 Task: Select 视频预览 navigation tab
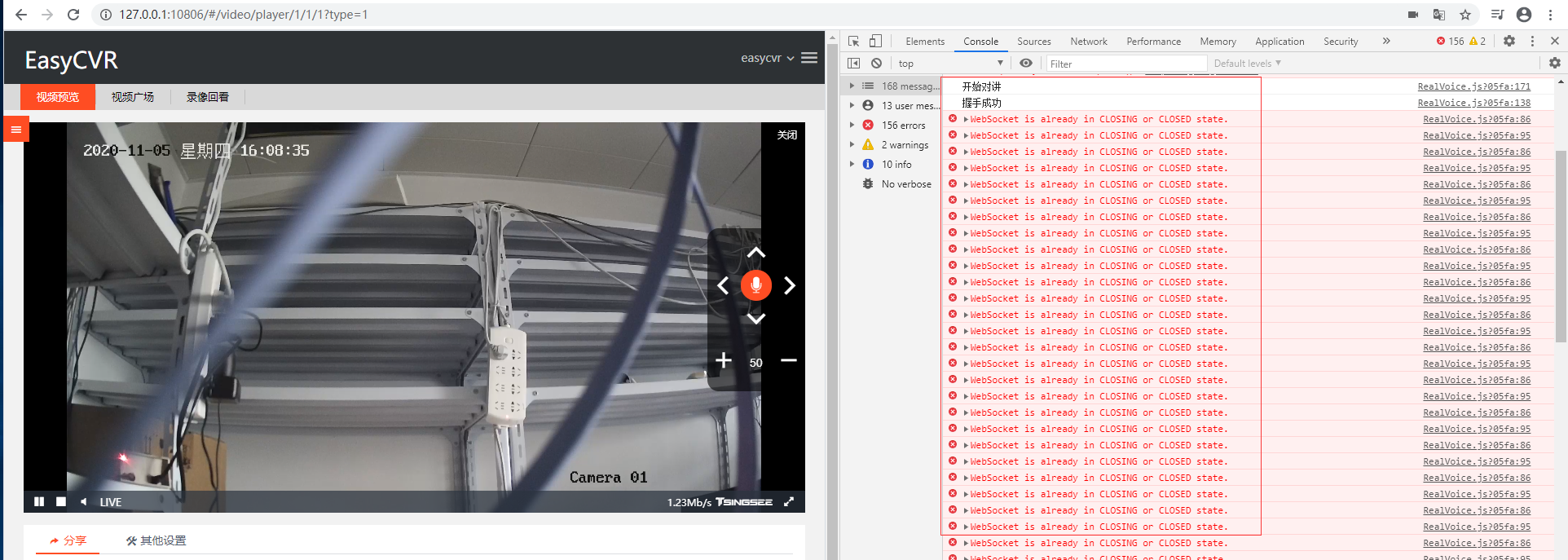click(58, 97)
